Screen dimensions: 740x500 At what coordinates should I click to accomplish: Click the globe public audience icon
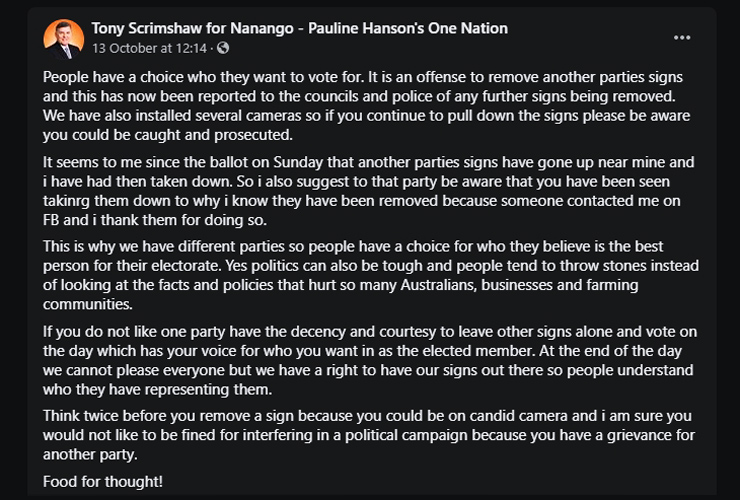[222, 48]
